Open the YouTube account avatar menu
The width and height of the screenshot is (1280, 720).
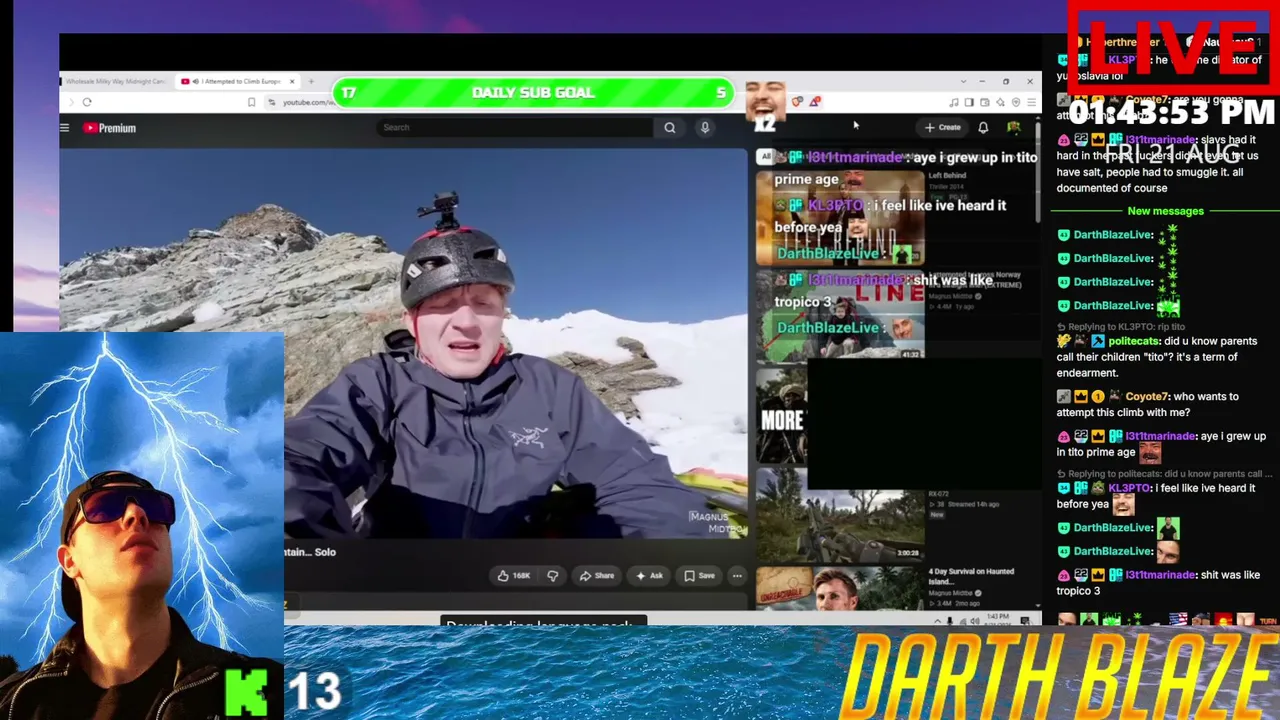pos(1013,128)
